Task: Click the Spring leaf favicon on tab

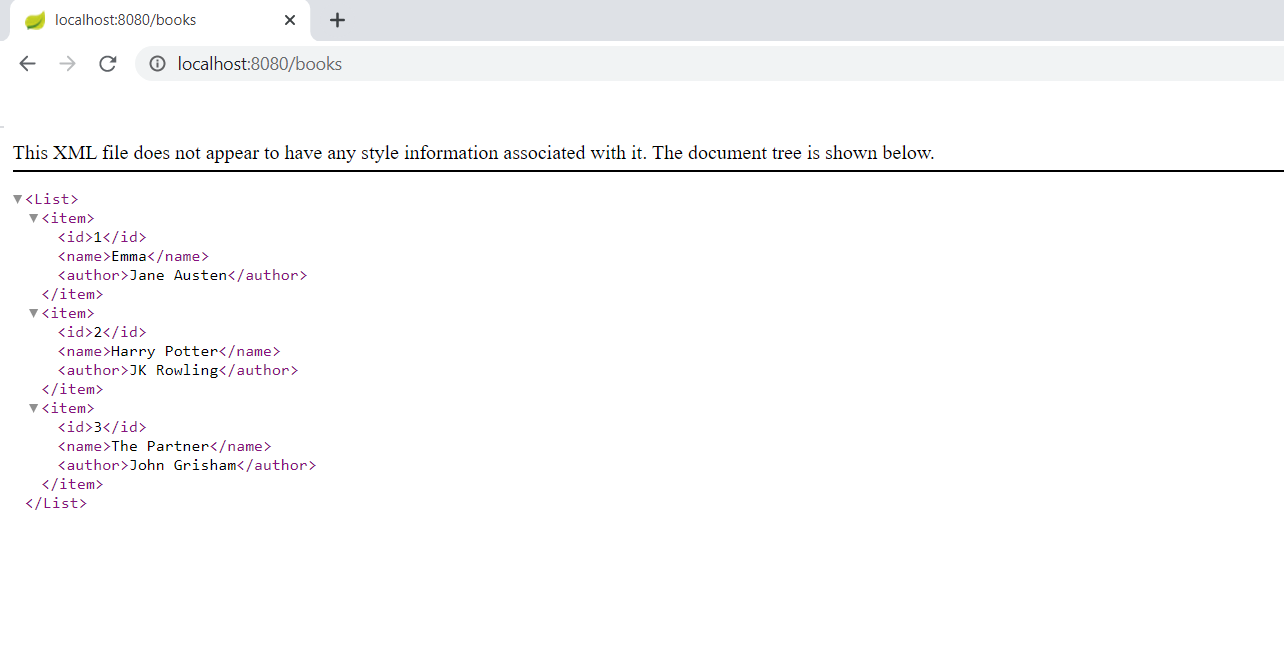Action: 35,20
